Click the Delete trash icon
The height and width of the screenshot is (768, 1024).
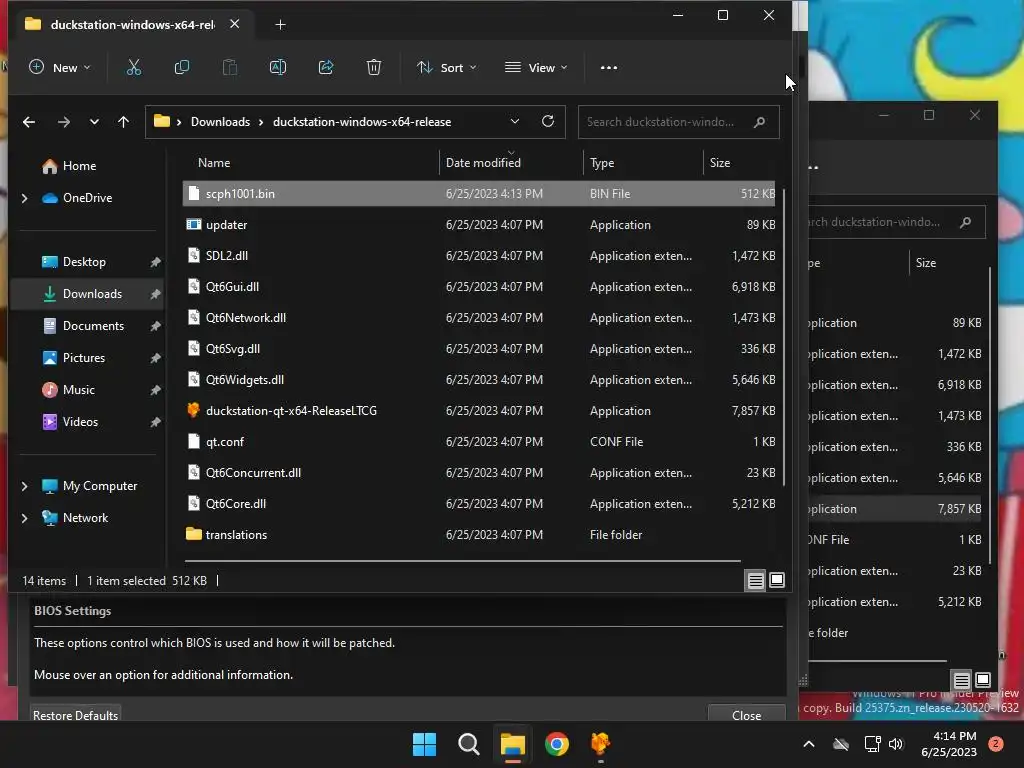[x=374, y=67]
